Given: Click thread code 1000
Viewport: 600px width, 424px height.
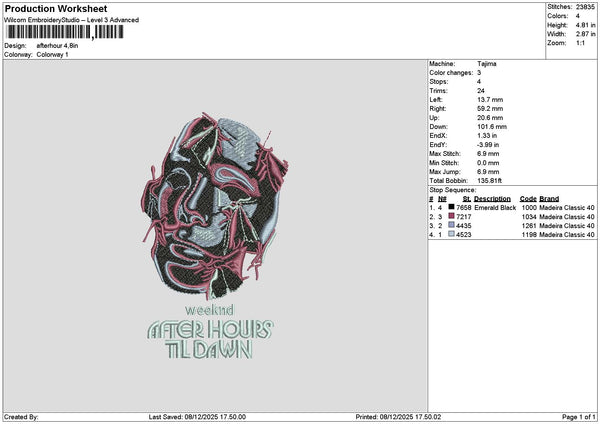Looking at the screenshot, I should click(529, 208).
